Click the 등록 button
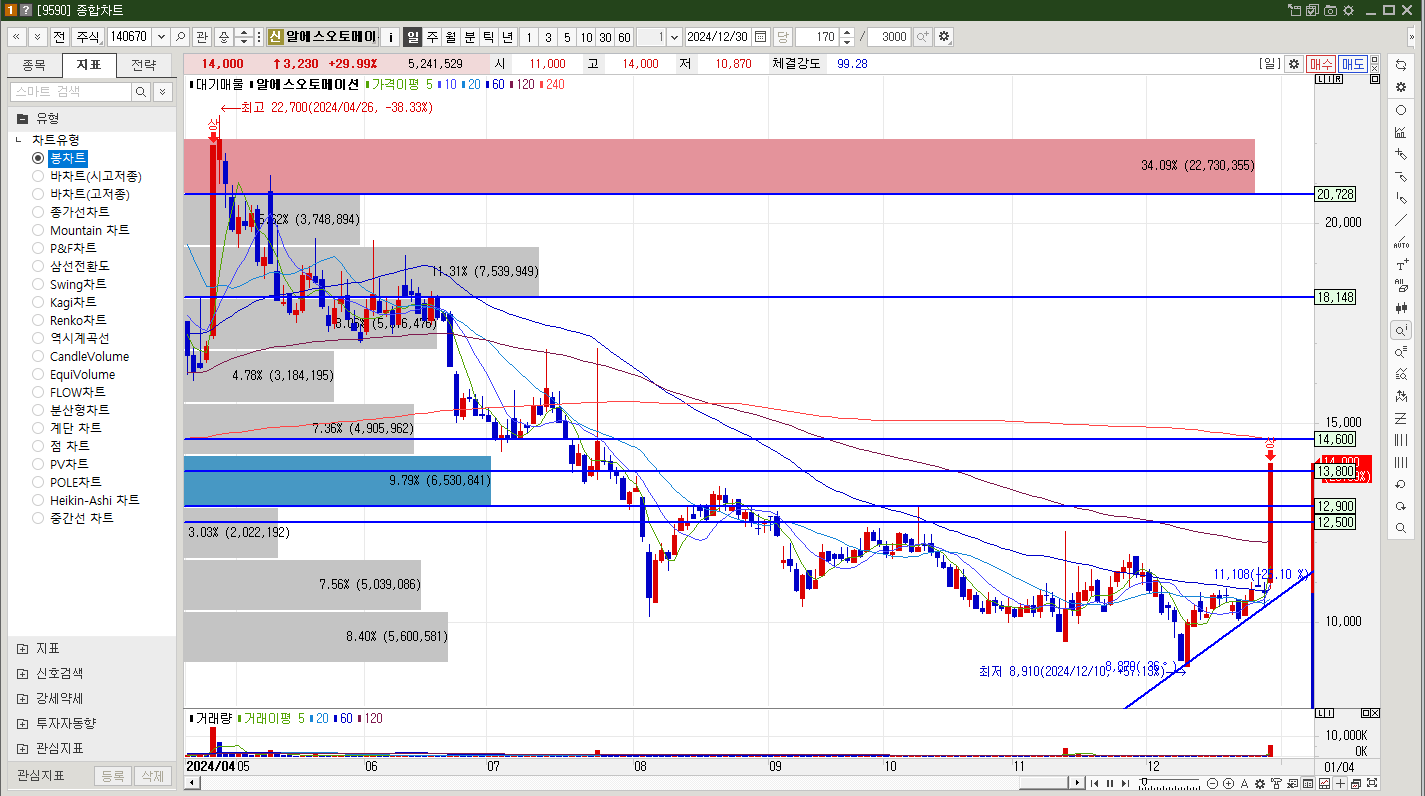Screen dimensions: 1425x796 pos(113,776)
